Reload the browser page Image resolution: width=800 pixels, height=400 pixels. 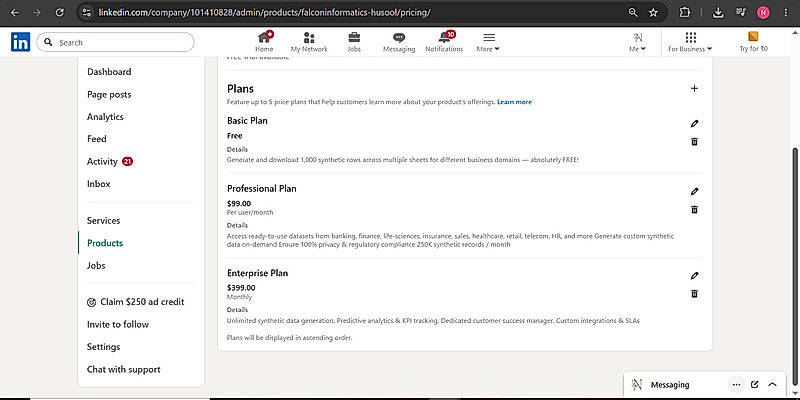tap(60, 13)
